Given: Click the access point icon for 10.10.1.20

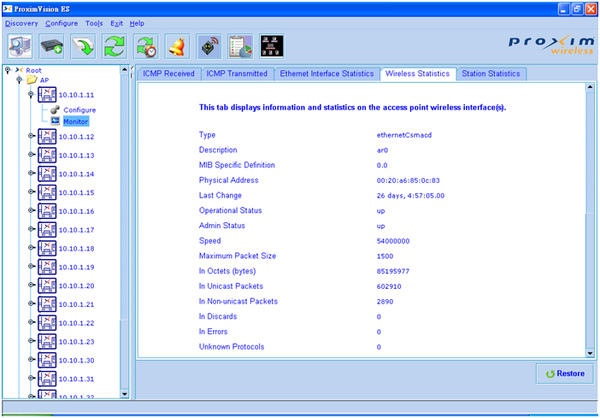Looking at the screenshot, I should [47, 286].
